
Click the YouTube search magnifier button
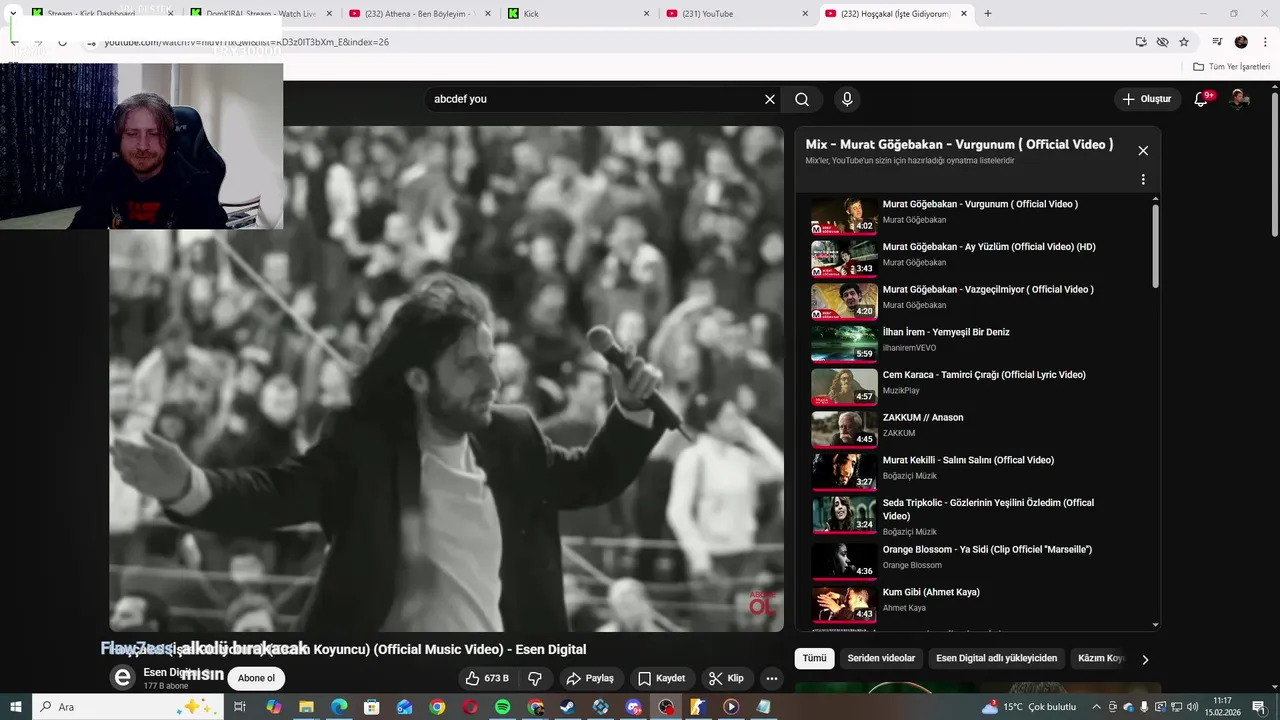[x=802, y=99]
